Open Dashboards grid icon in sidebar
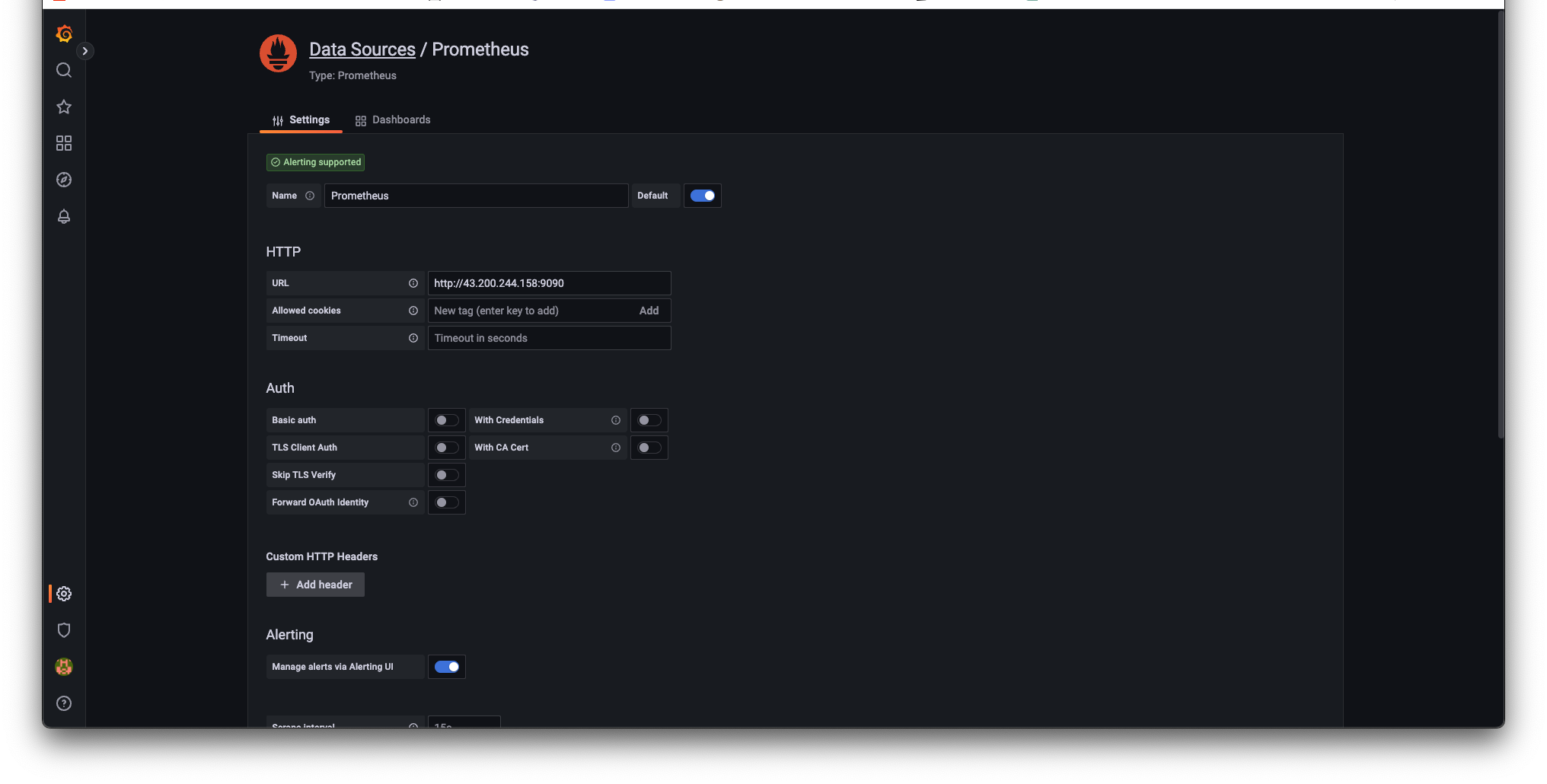Viewport: 1547px width, 784px height. pos(64,143)
